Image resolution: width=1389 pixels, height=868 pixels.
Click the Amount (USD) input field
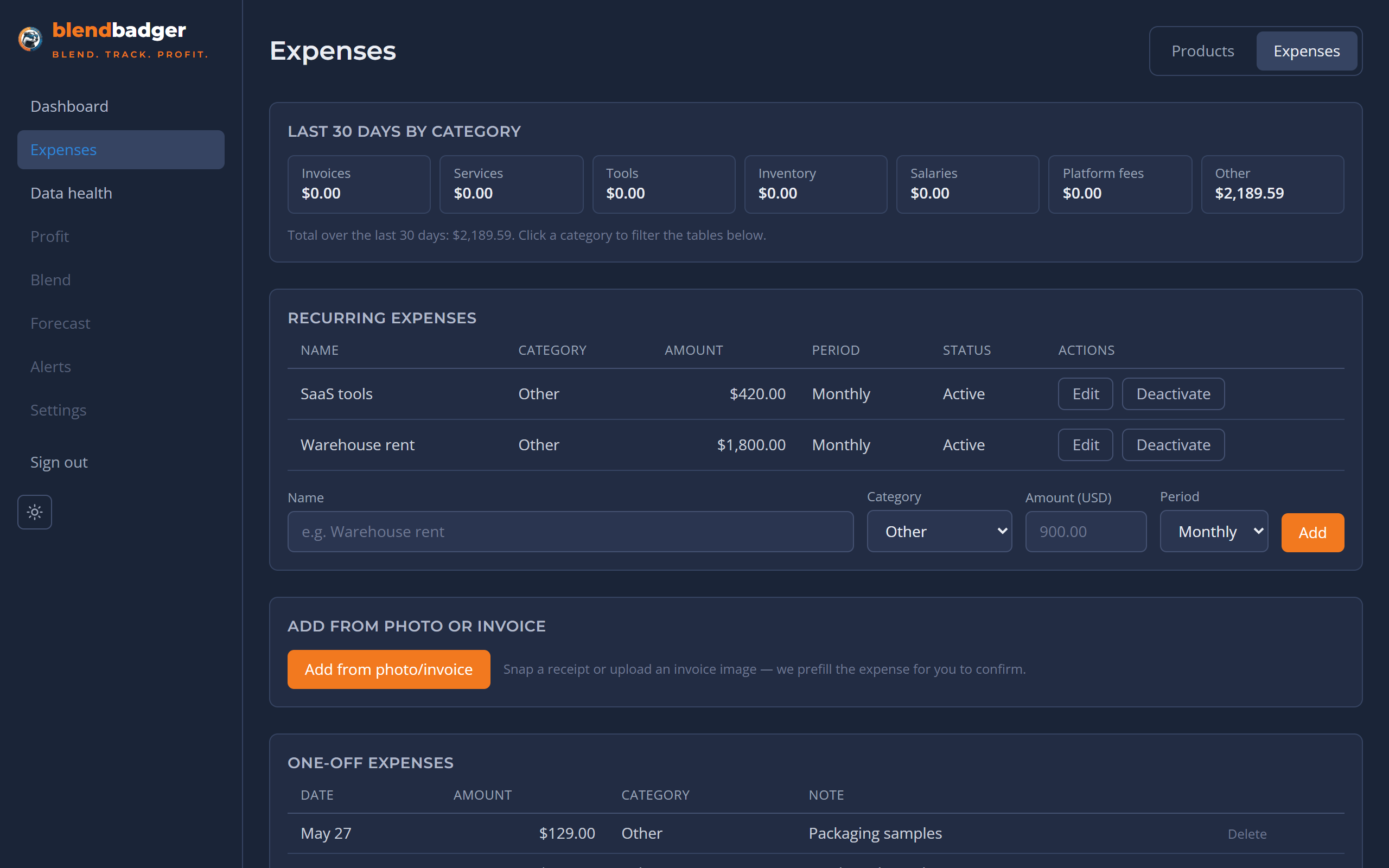point(1086,532)
